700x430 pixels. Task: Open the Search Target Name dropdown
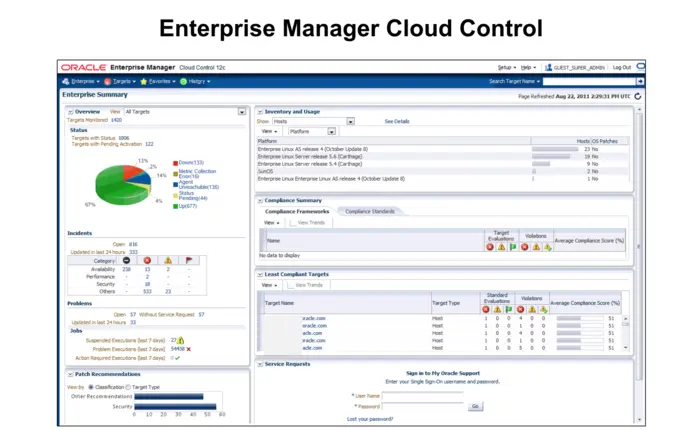pos(514,81)
